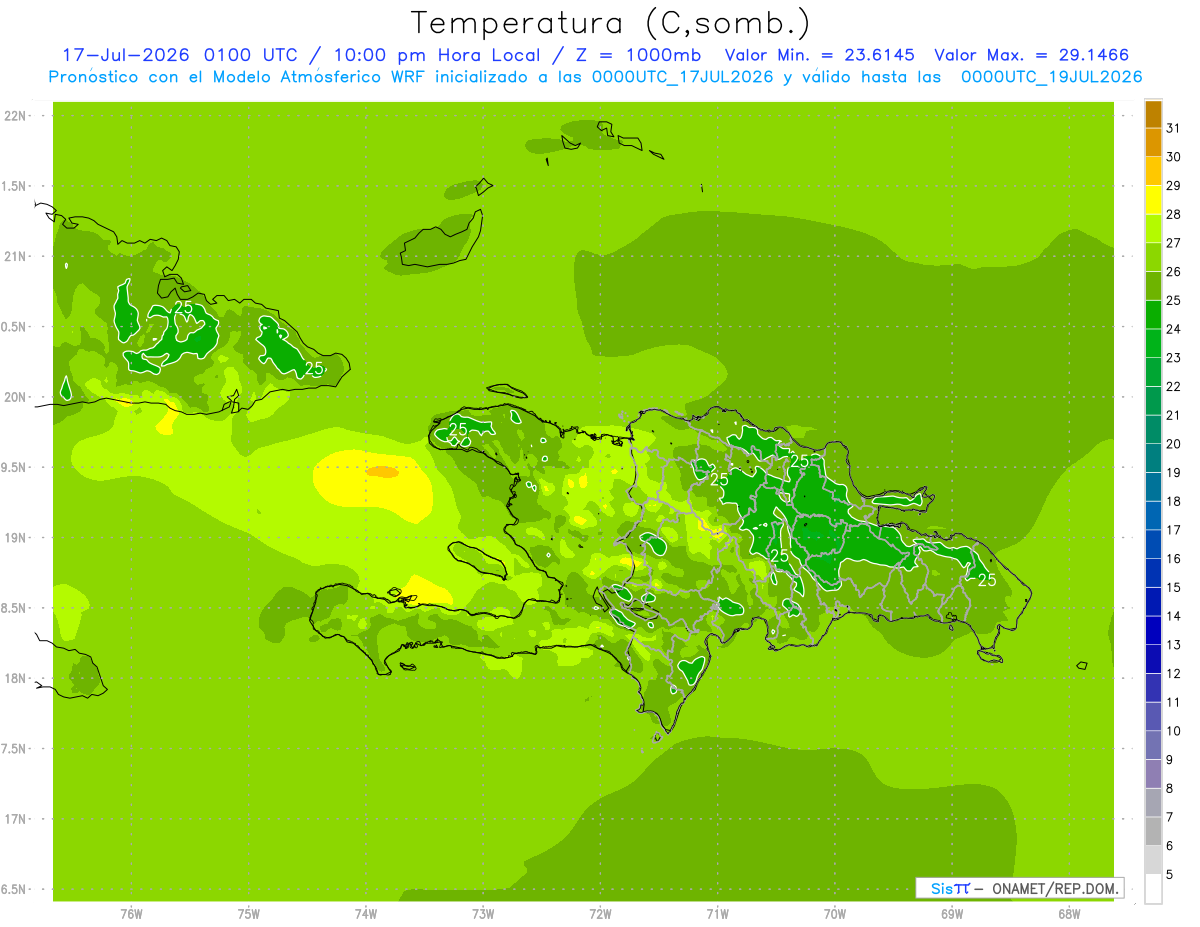Click legend value "29" on the color scale
Screen dimensions: 1200x927
1173,186
